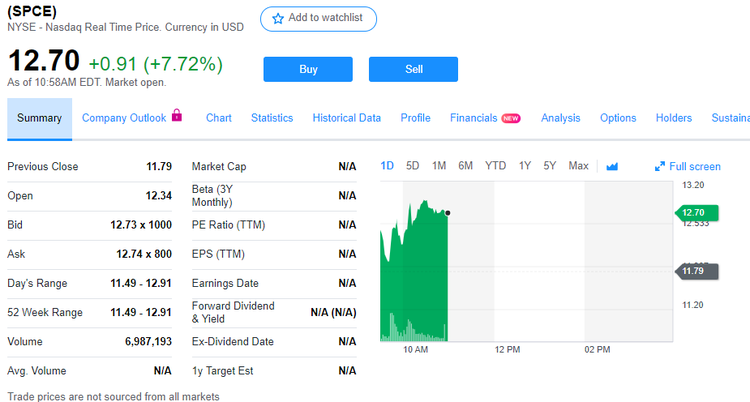Click the 12 PM chart axis label
Screen dimensions: 750x402
point(507,350)
